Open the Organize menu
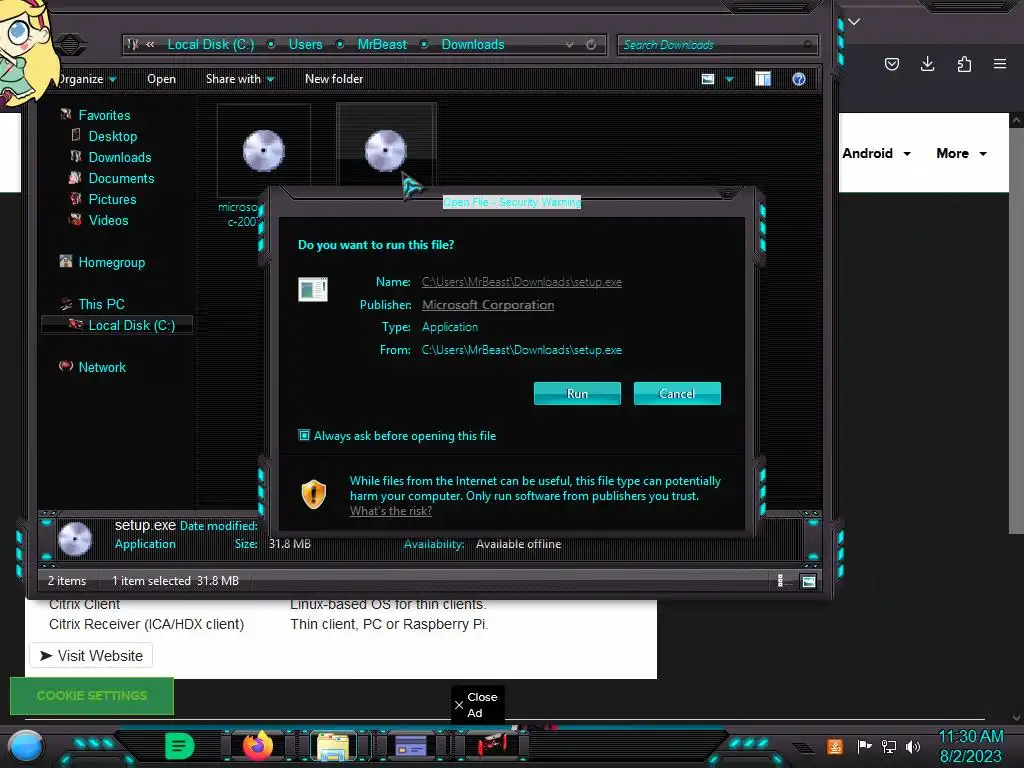1024x768 pixels. tap(86, 79)
